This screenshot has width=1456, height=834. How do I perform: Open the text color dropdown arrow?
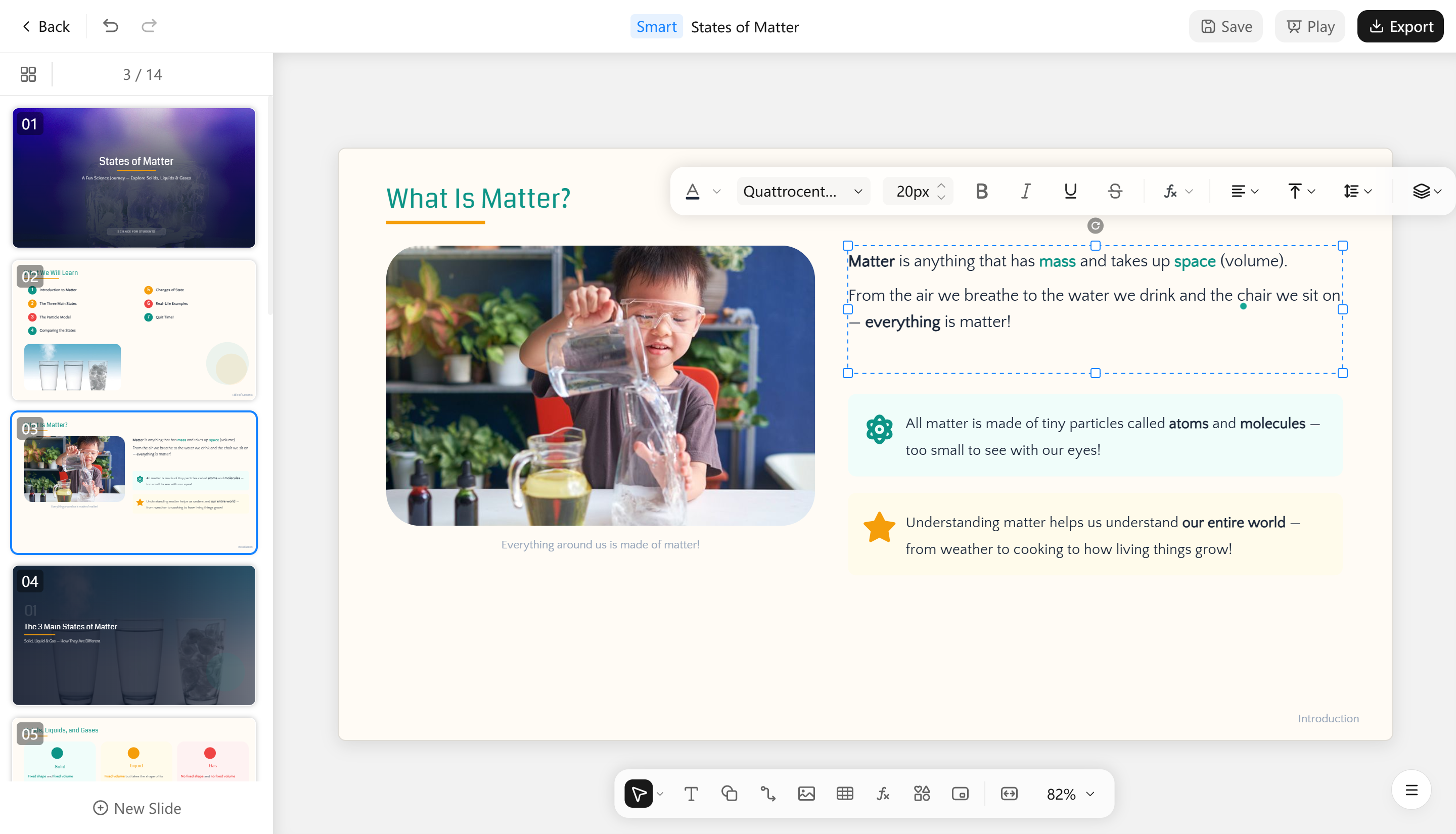716,192
